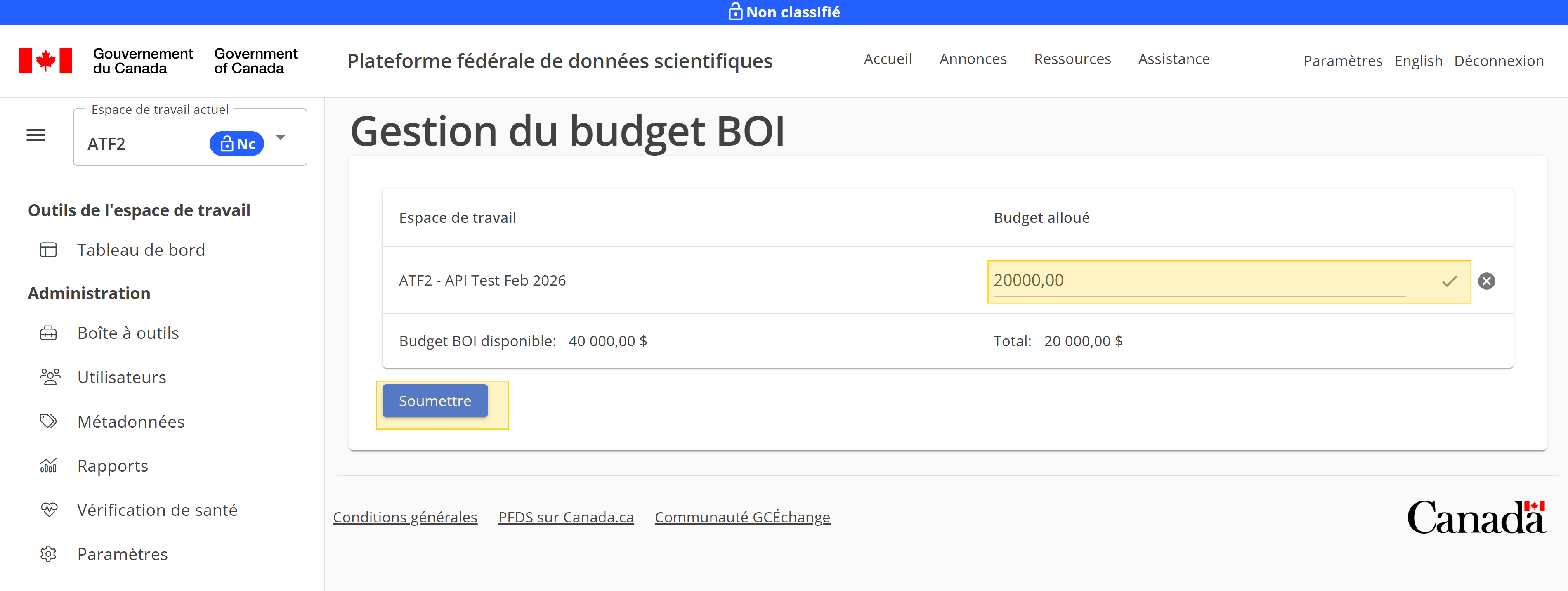Select Assistance in the top navigation
1568x591 pixels.
1174,59
